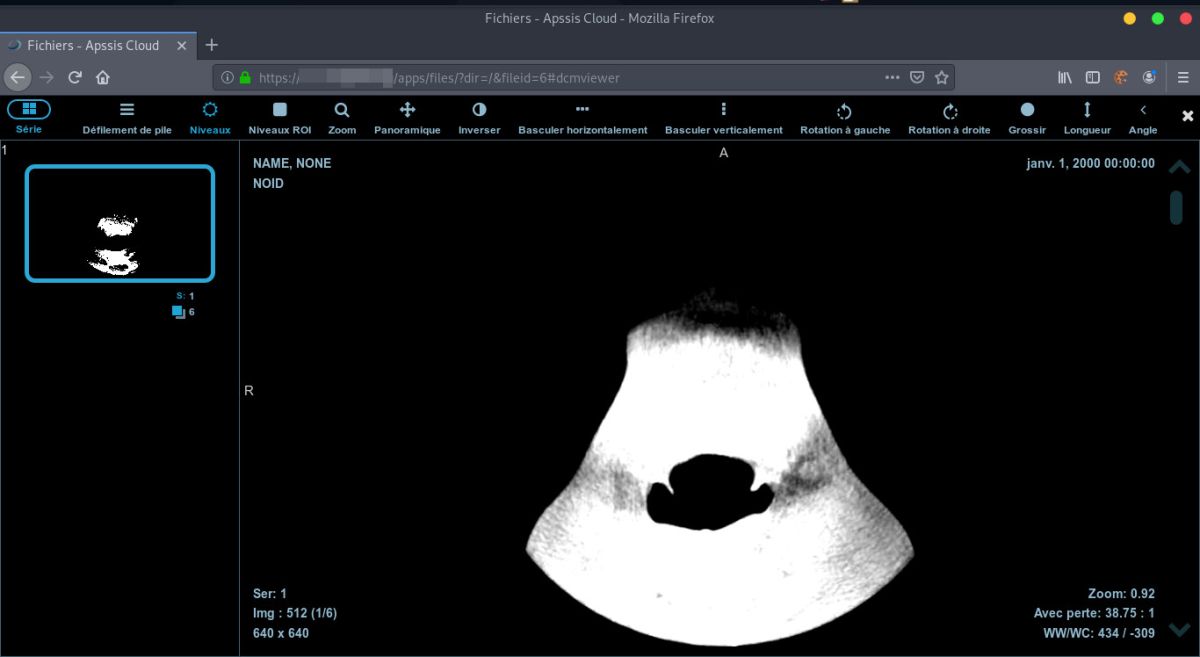Viewport: 1200px width, 657px height.
Task: Select the Panoramique pan tool
Action: coord(407,117)
